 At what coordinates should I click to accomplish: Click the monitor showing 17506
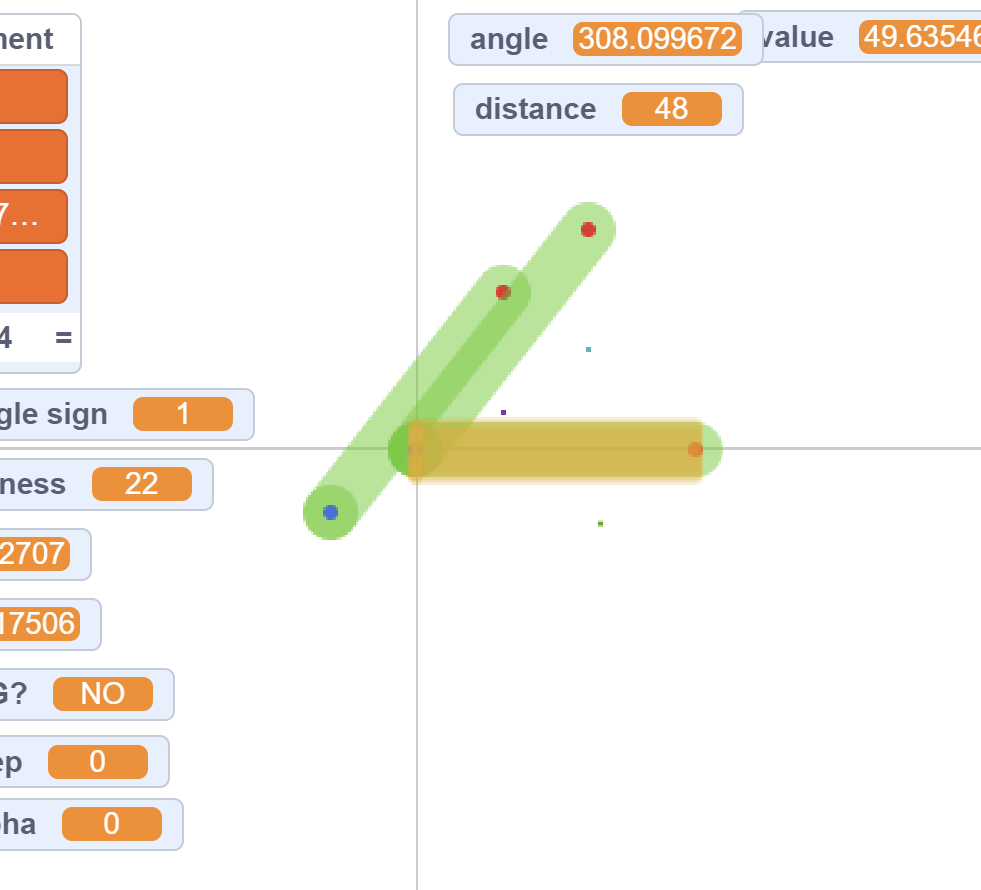[x=49, y=624]
